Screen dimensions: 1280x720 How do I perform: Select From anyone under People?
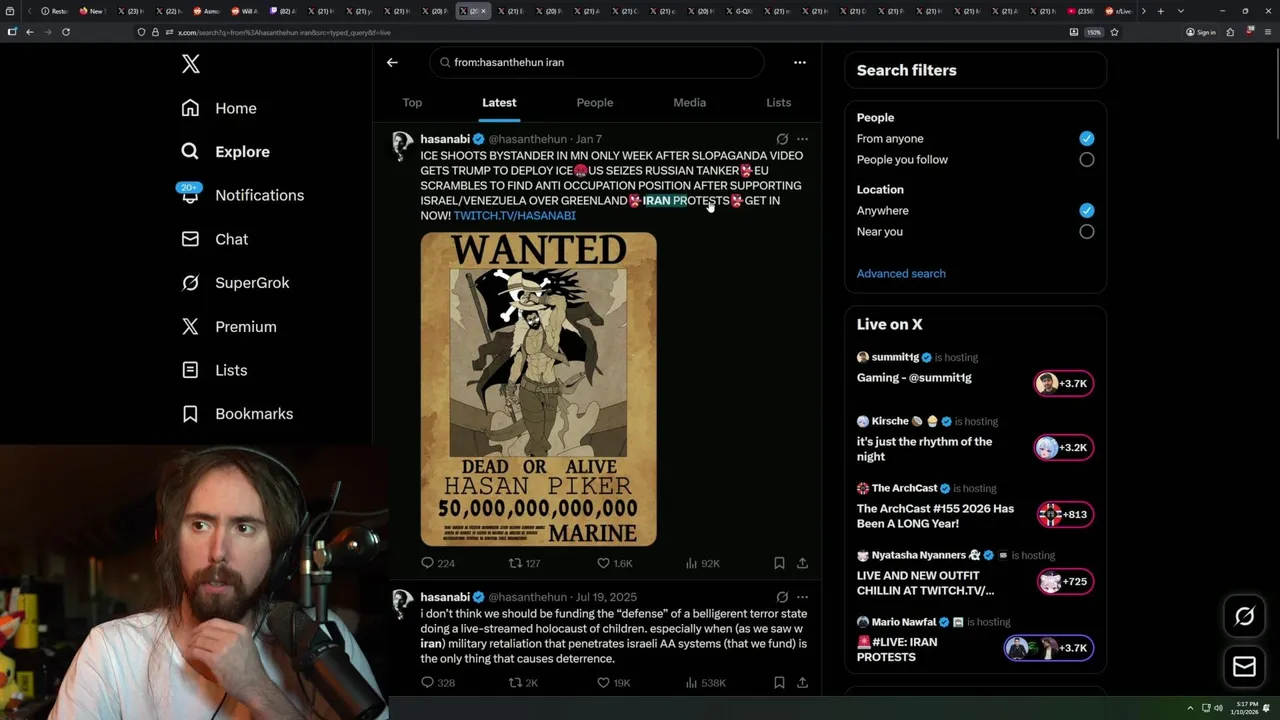[1087, 139]
